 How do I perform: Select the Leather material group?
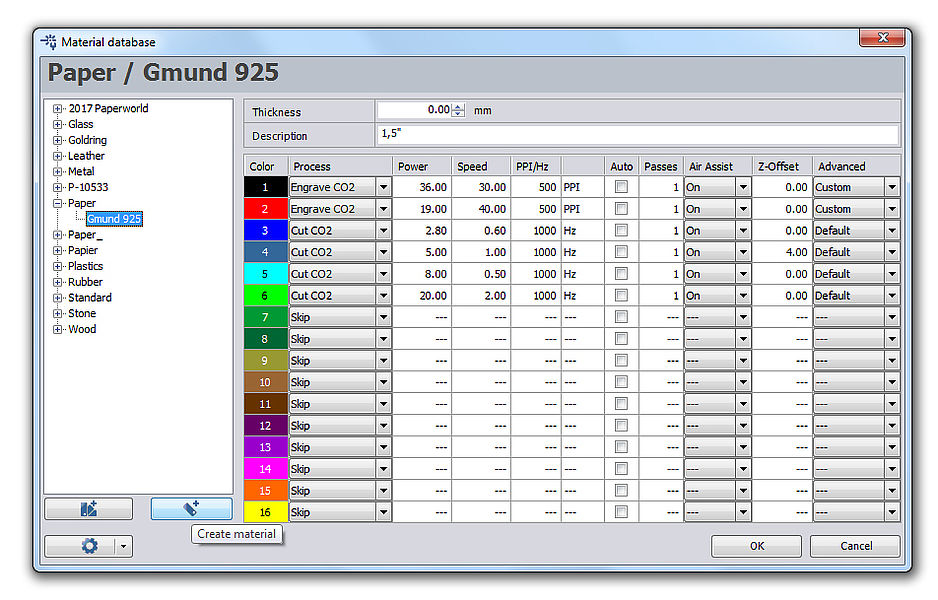(x=86, y=156)
